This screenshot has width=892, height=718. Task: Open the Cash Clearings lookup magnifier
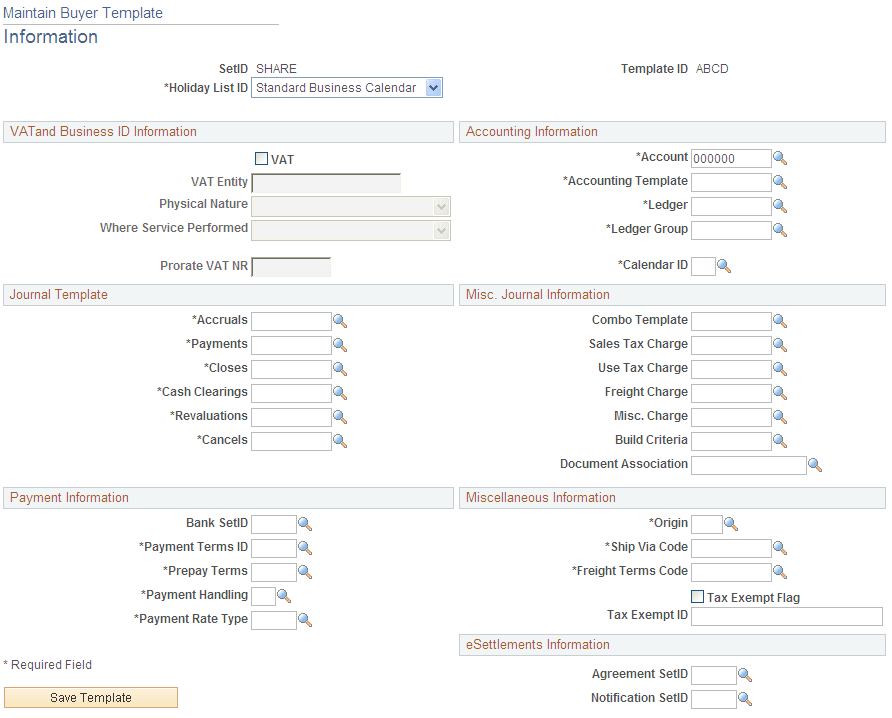click(x=340, y=392)
